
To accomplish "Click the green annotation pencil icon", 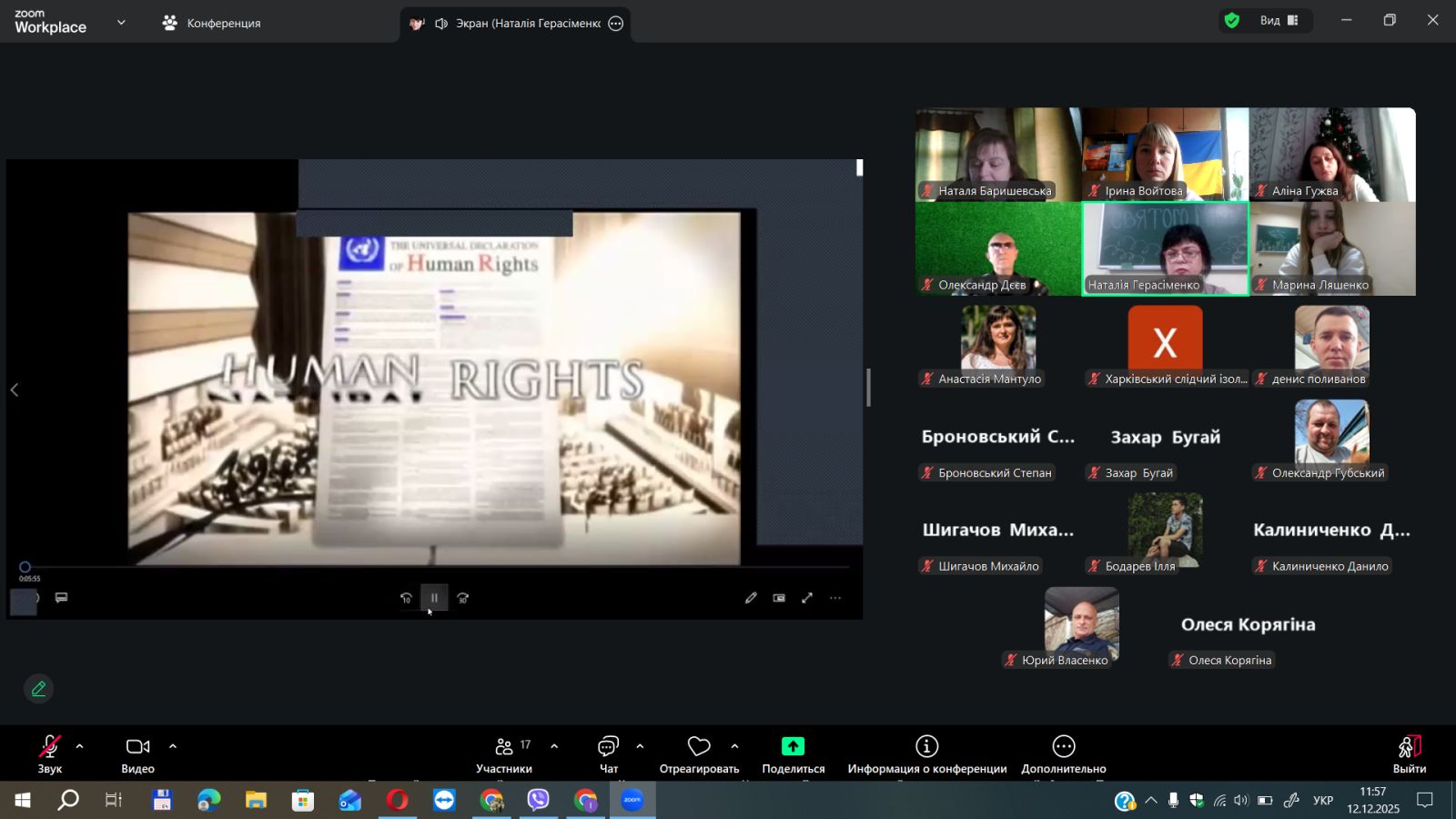I will pos(38,689).
